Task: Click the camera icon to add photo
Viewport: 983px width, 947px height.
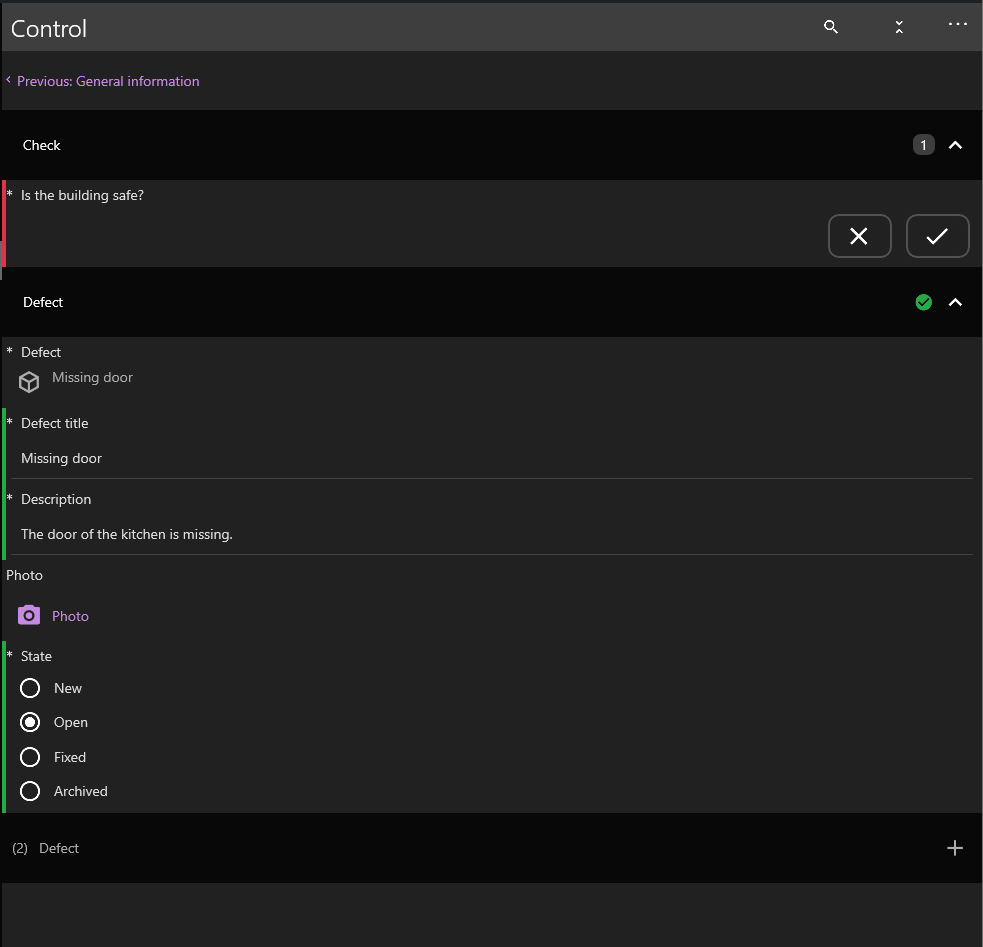Action: click(29, 615)
